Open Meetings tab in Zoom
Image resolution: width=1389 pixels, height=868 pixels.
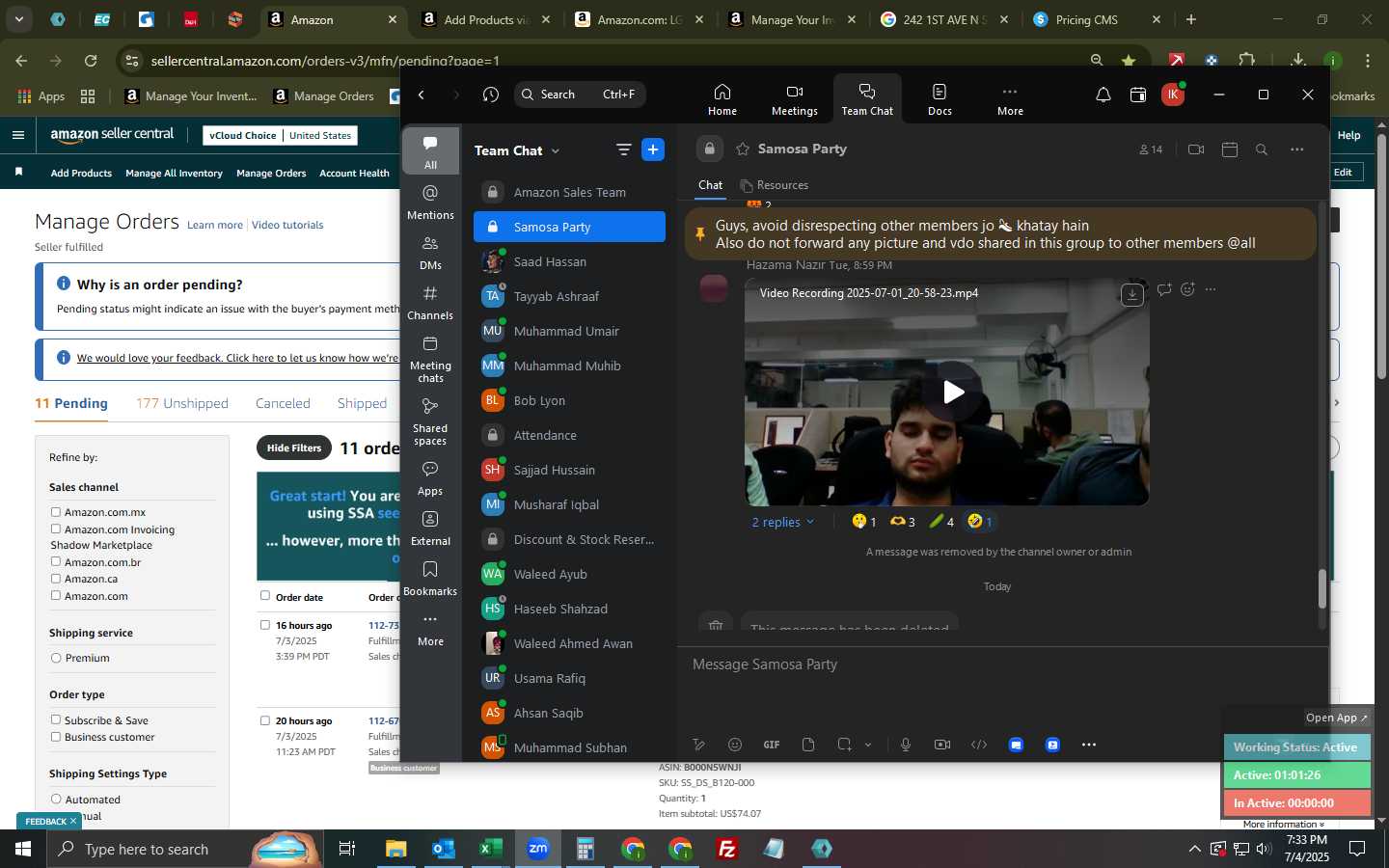[x=794, y=99]
